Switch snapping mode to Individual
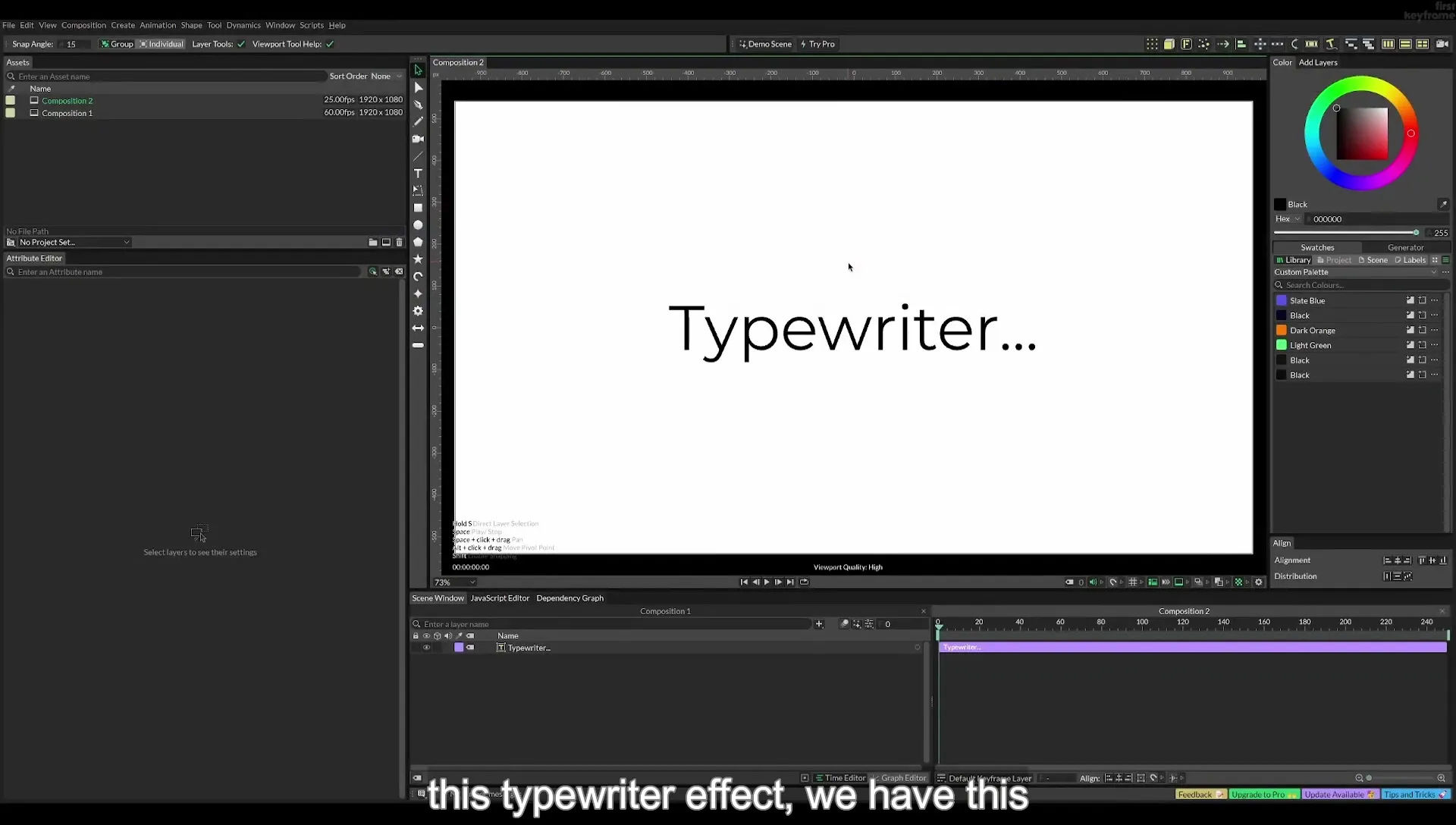Screen dimensions: 1456x825 [162, 44]
